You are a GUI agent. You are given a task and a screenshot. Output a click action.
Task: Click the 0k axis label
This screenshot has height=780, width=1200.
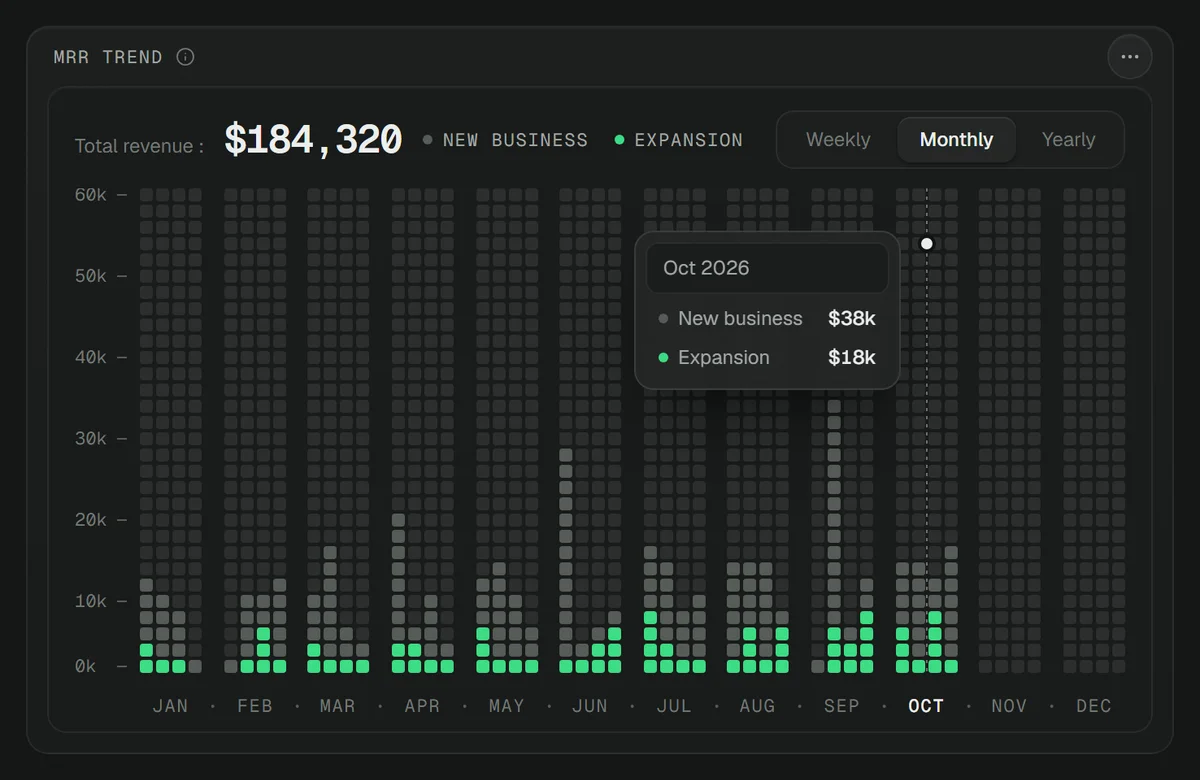(x=86, y=666)
